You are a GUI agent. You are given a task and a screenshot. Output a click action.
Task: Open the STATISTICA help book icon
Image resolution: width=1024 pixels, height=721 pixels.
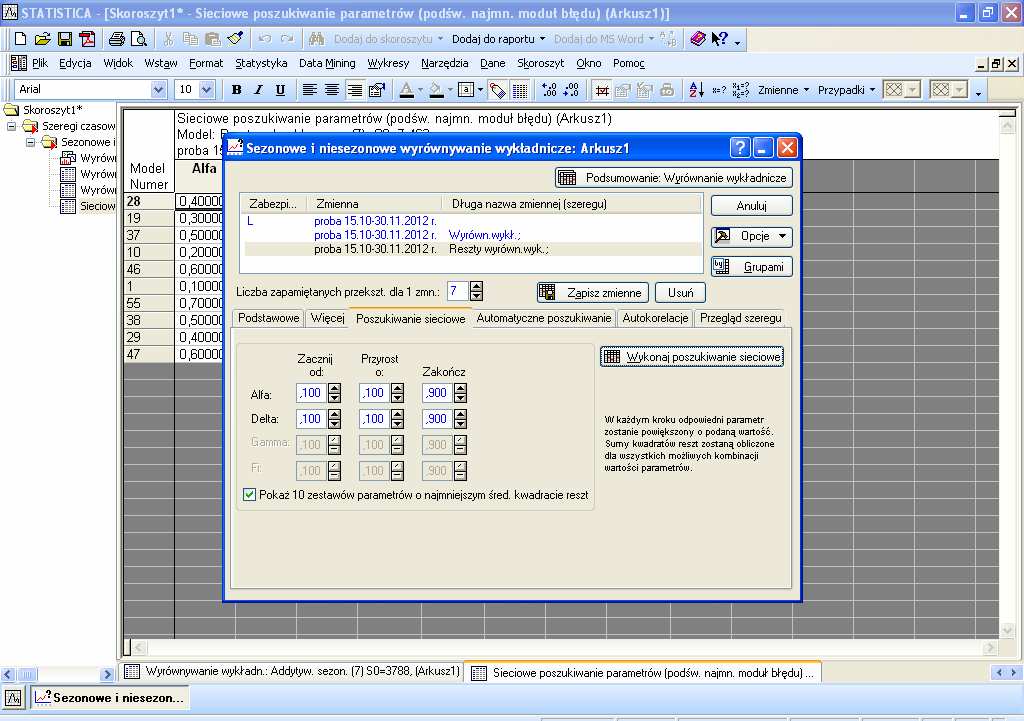click(x=697, y=39)
